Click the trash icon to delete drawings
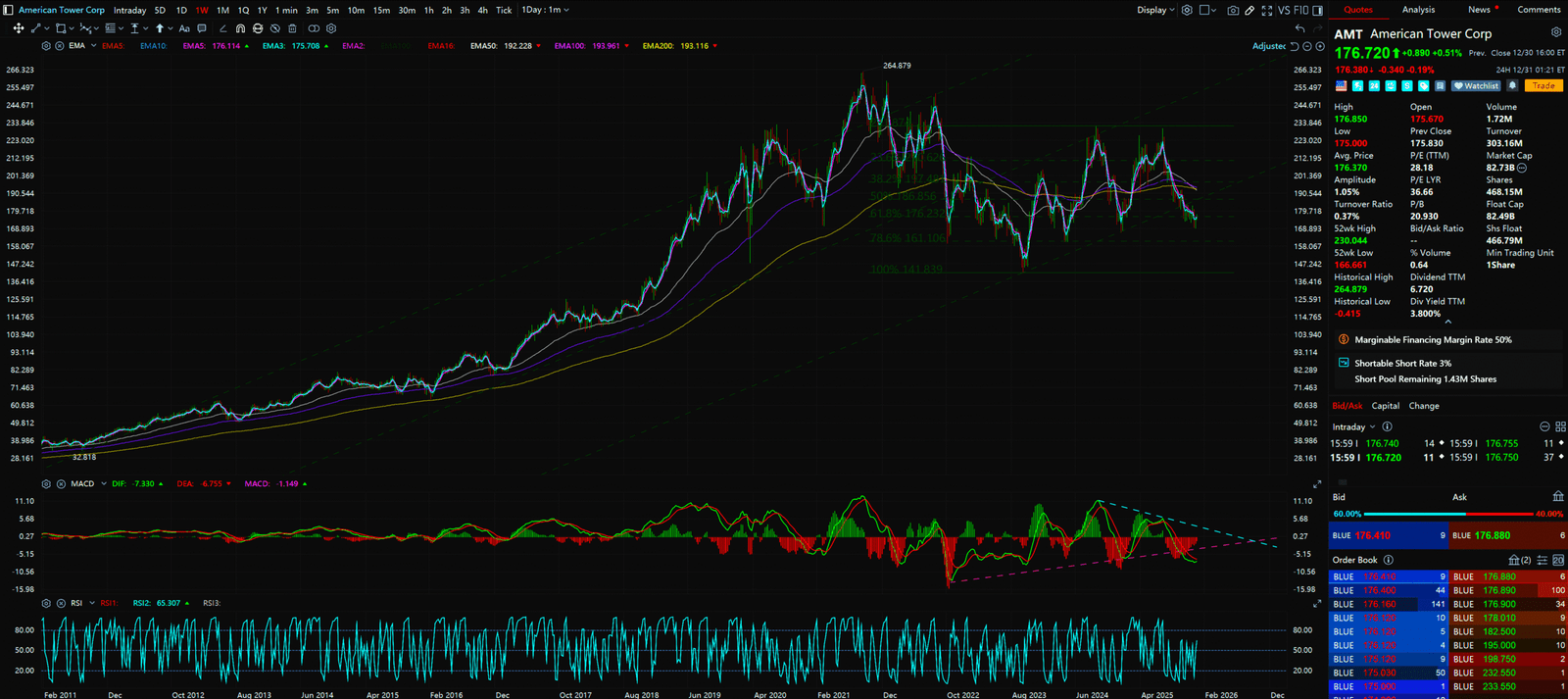The width and height of the screenshot is (1568, 699). pos(292,28)
